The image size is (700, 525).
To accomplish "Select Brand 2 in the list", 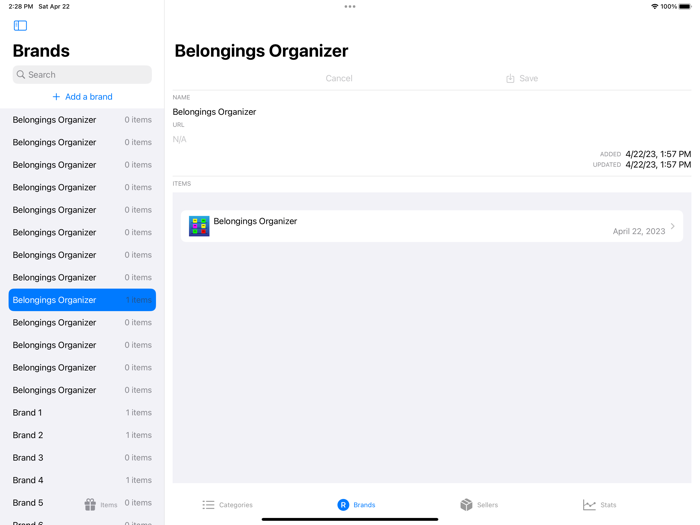I will (82, 435).
